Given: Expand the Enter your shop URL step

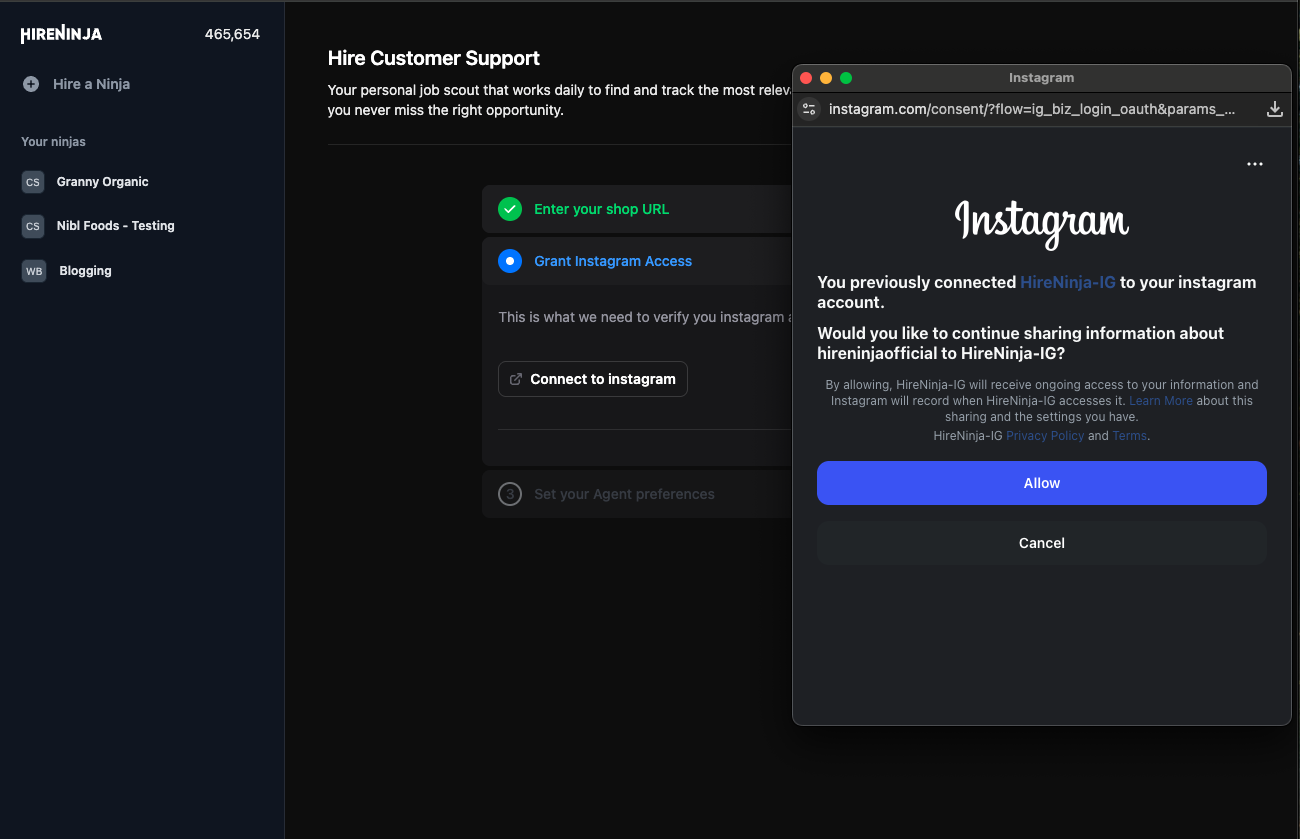Looking at the screenshot, I should [601, 209].
